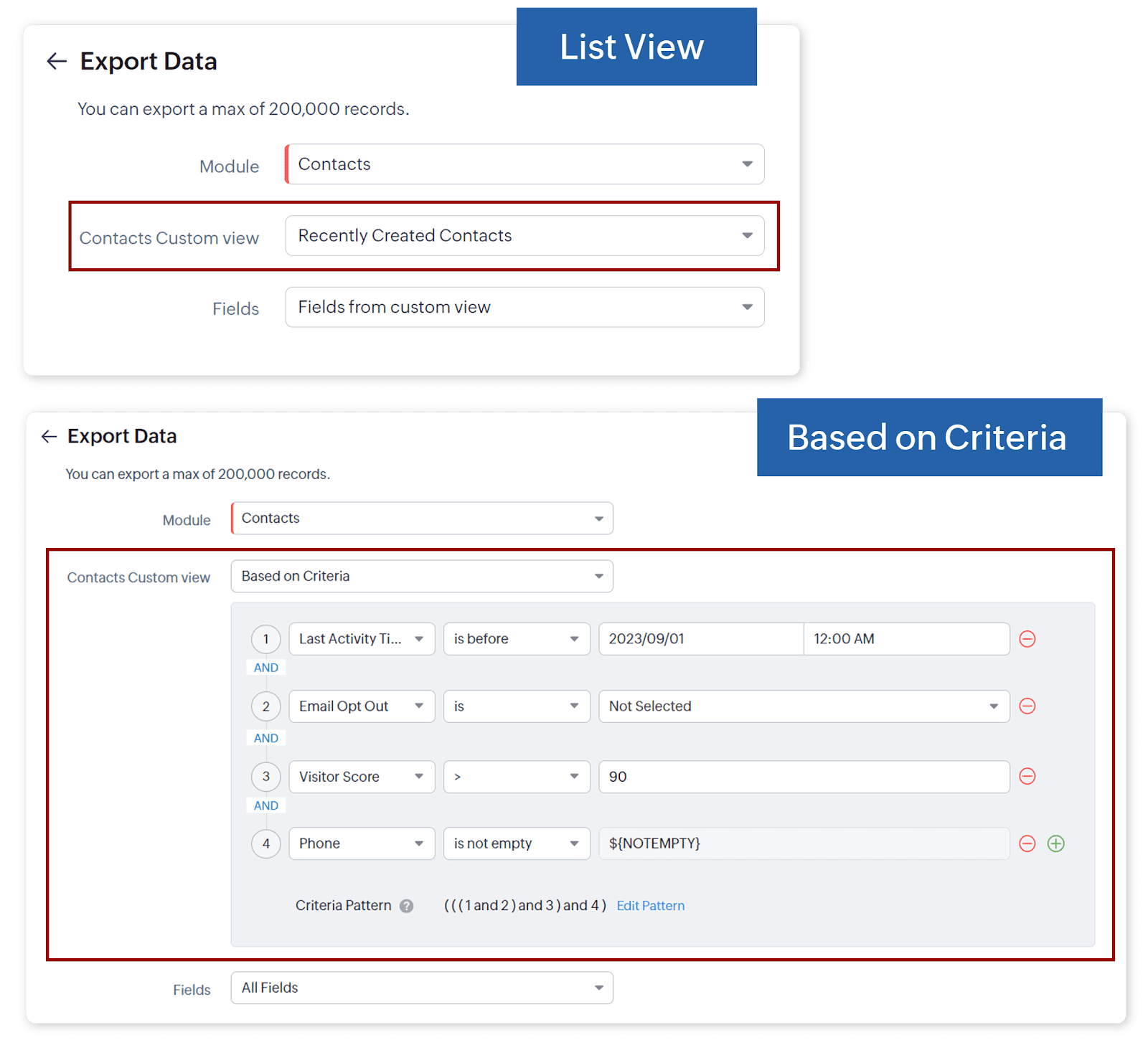Viewport: 1148px width, 1050px height.
Task: Remove criteria row 2 Email Opt Out
Action: [1027, 706]
